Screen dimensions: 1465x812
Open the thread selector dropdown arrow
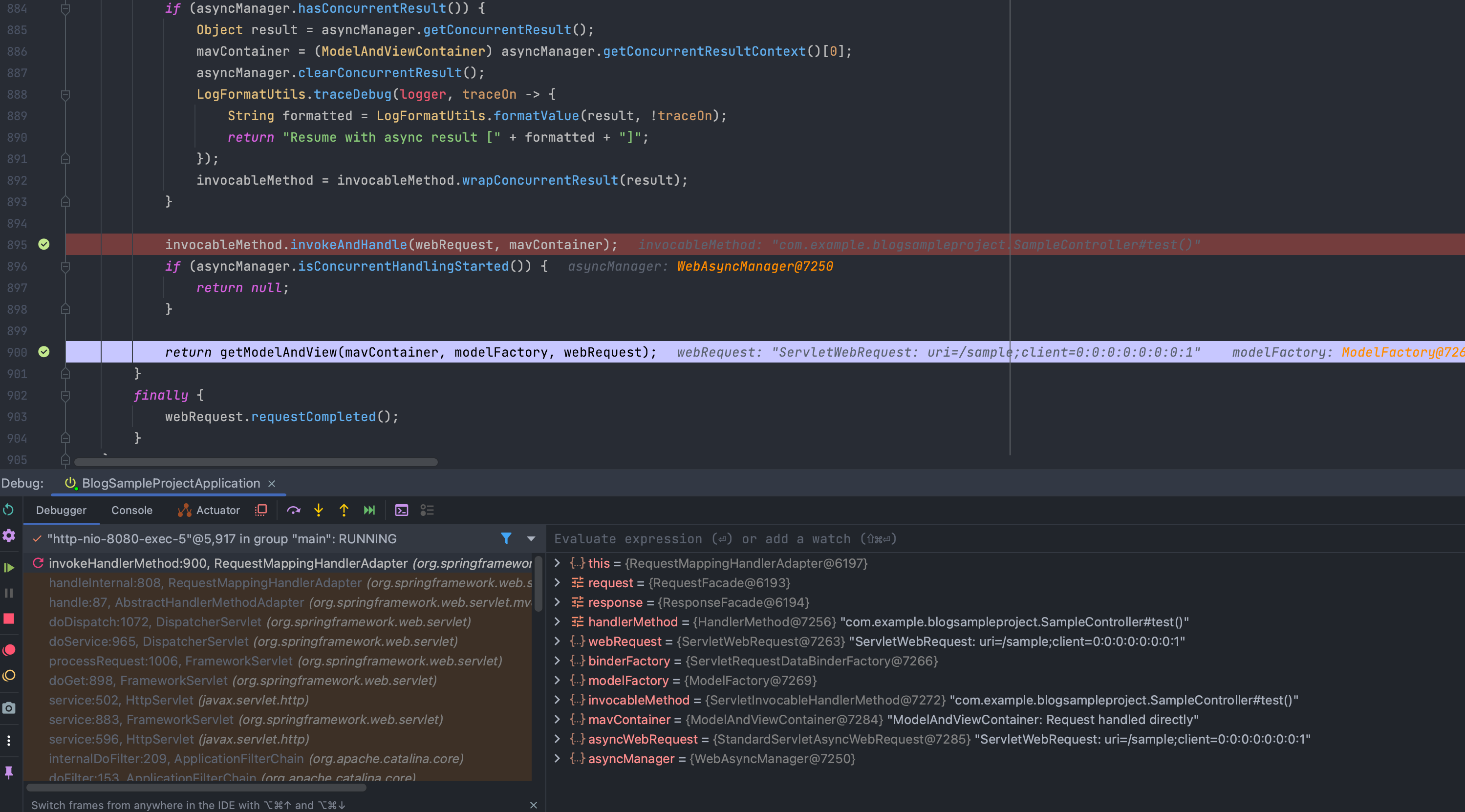[531, 538]
